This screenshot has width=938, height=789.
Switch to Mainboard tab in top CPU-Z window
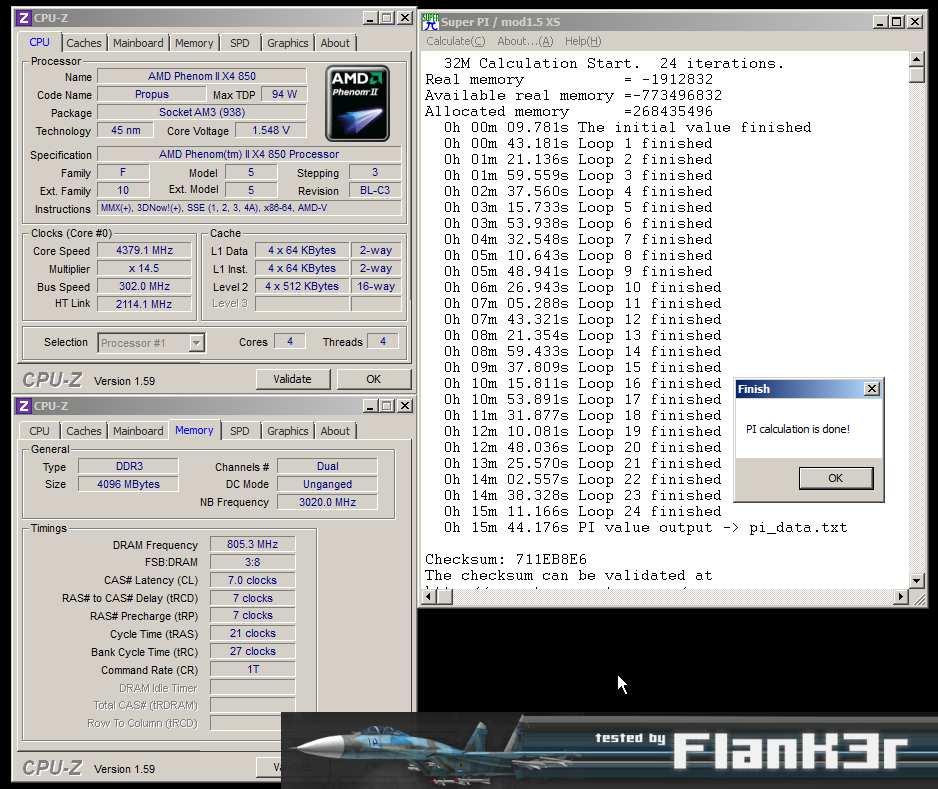138,43
